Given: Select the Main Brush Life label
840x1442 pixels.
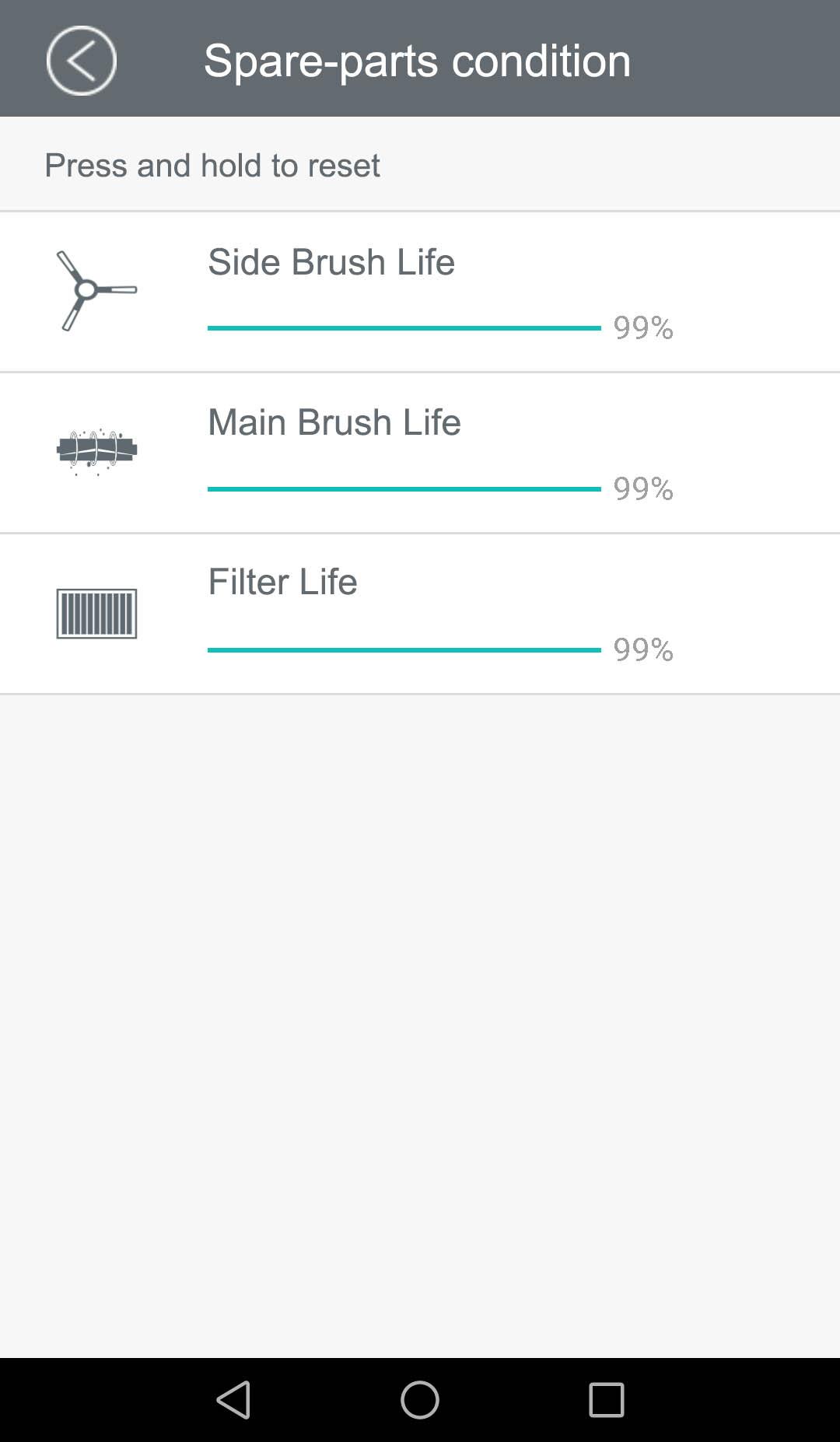Looking at the screenshot, I should tap(334, 422).
